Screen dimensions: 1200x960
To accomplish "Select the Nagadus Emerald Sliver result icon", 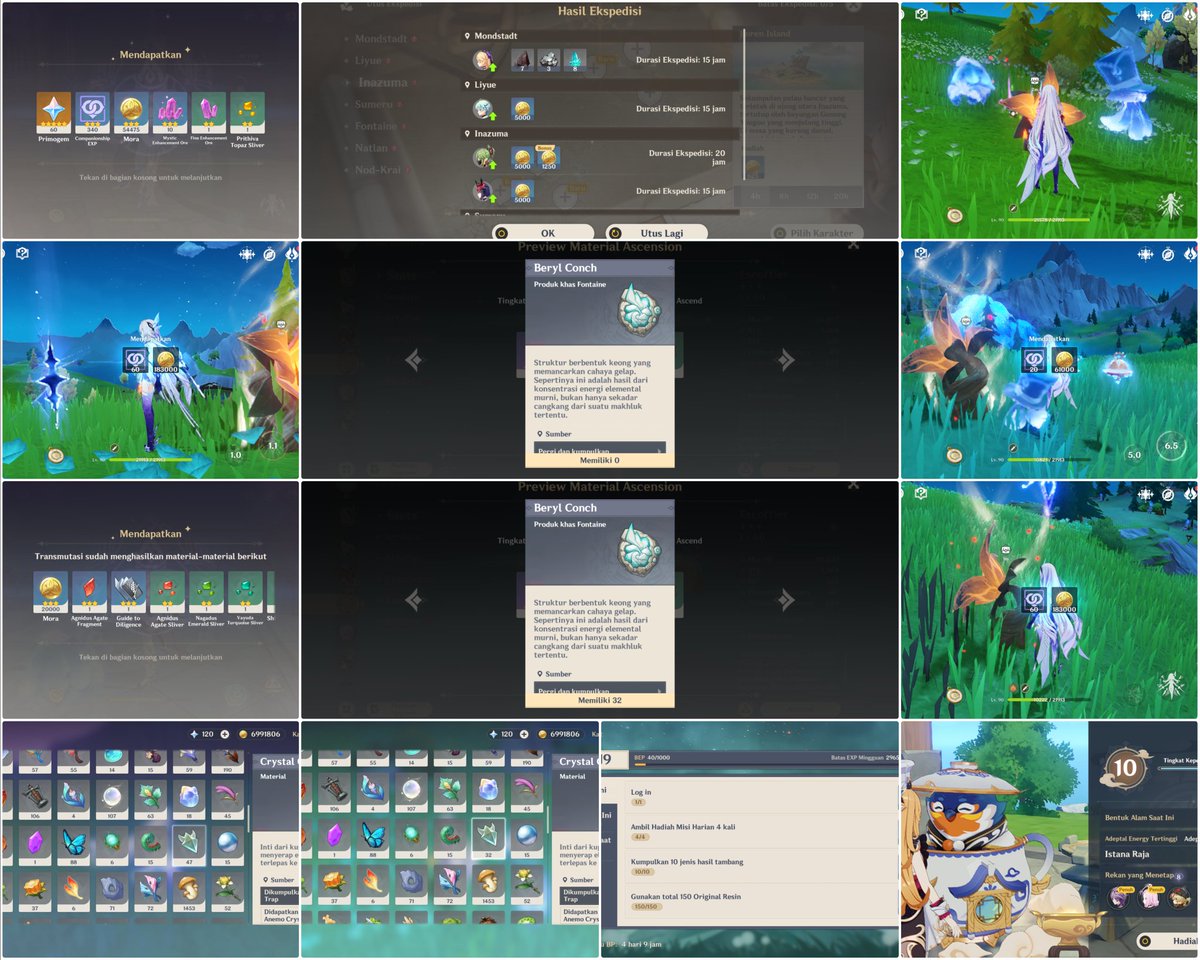I will click(206, 593).
